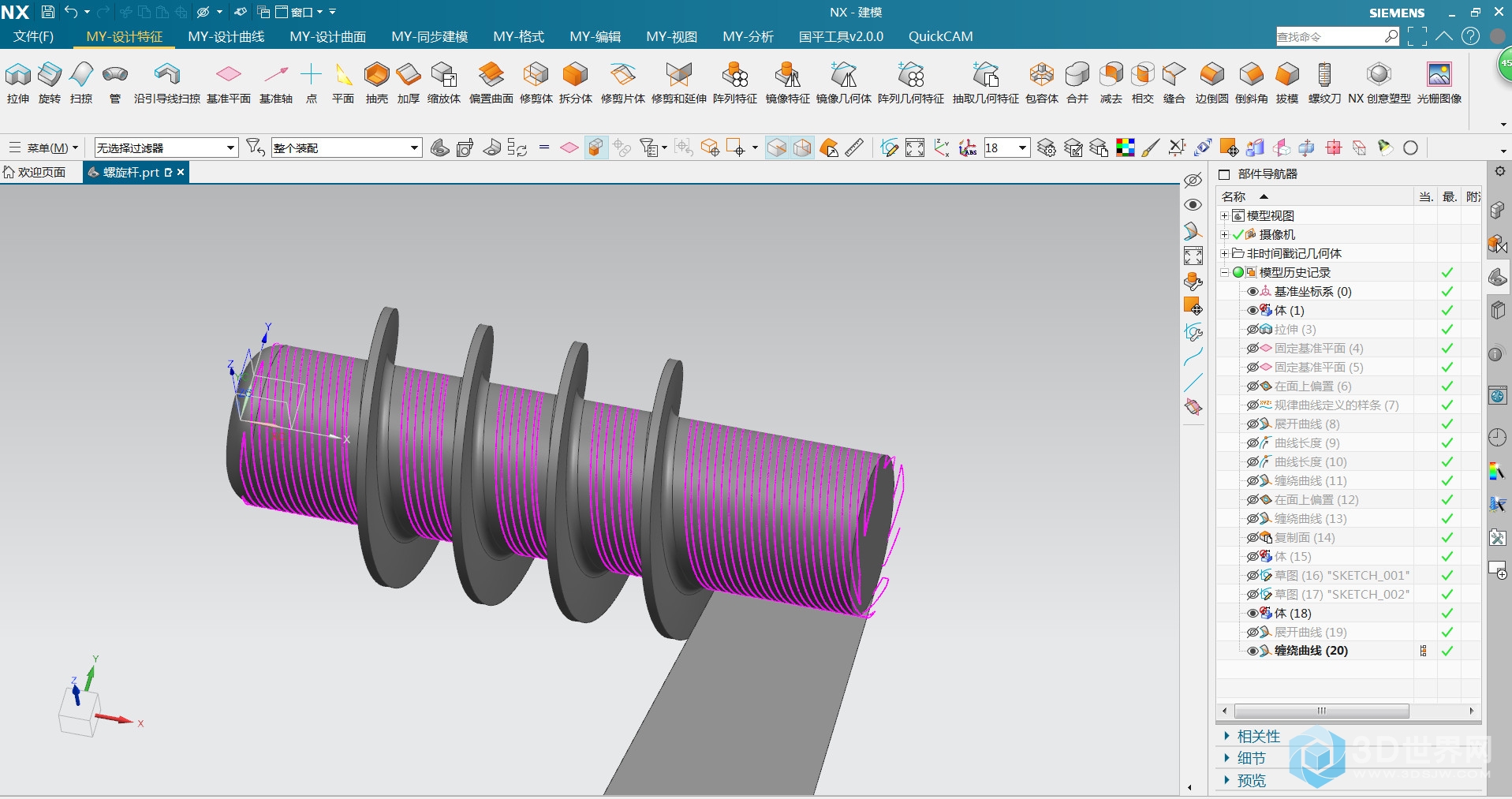Select the 修剪体 trim body tool
The height and width of the screenshot is (799, 1512).
point(536,83)
